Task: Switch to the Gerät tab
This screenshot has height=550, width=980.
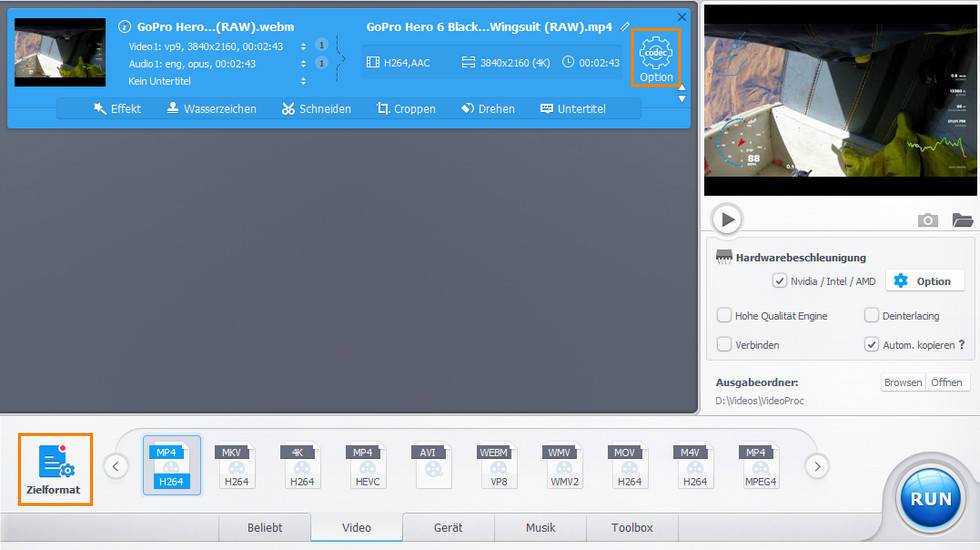Action: click(x=448, y=528)
